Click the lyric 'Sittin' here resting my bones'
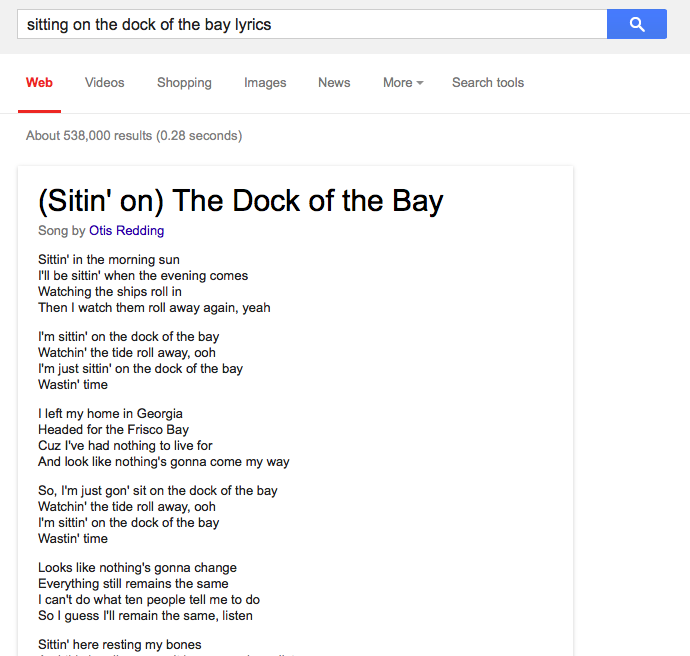Viewport: 690px width, 656px height. pyautogui.click(x=120, y=645)
